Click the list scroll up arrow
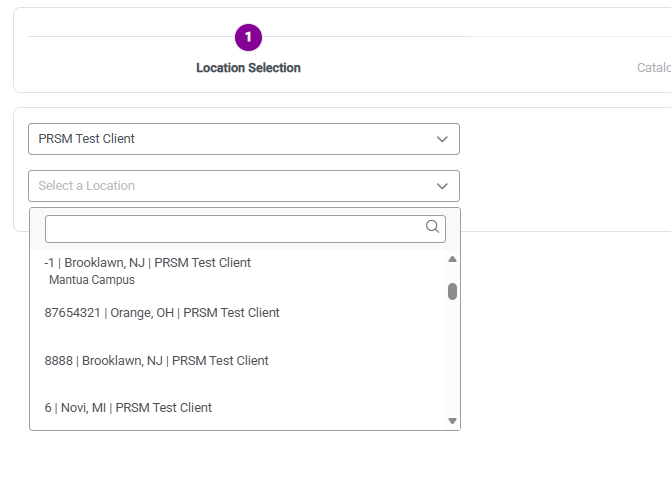Screen dimensions: 671x504 [452, 259]
